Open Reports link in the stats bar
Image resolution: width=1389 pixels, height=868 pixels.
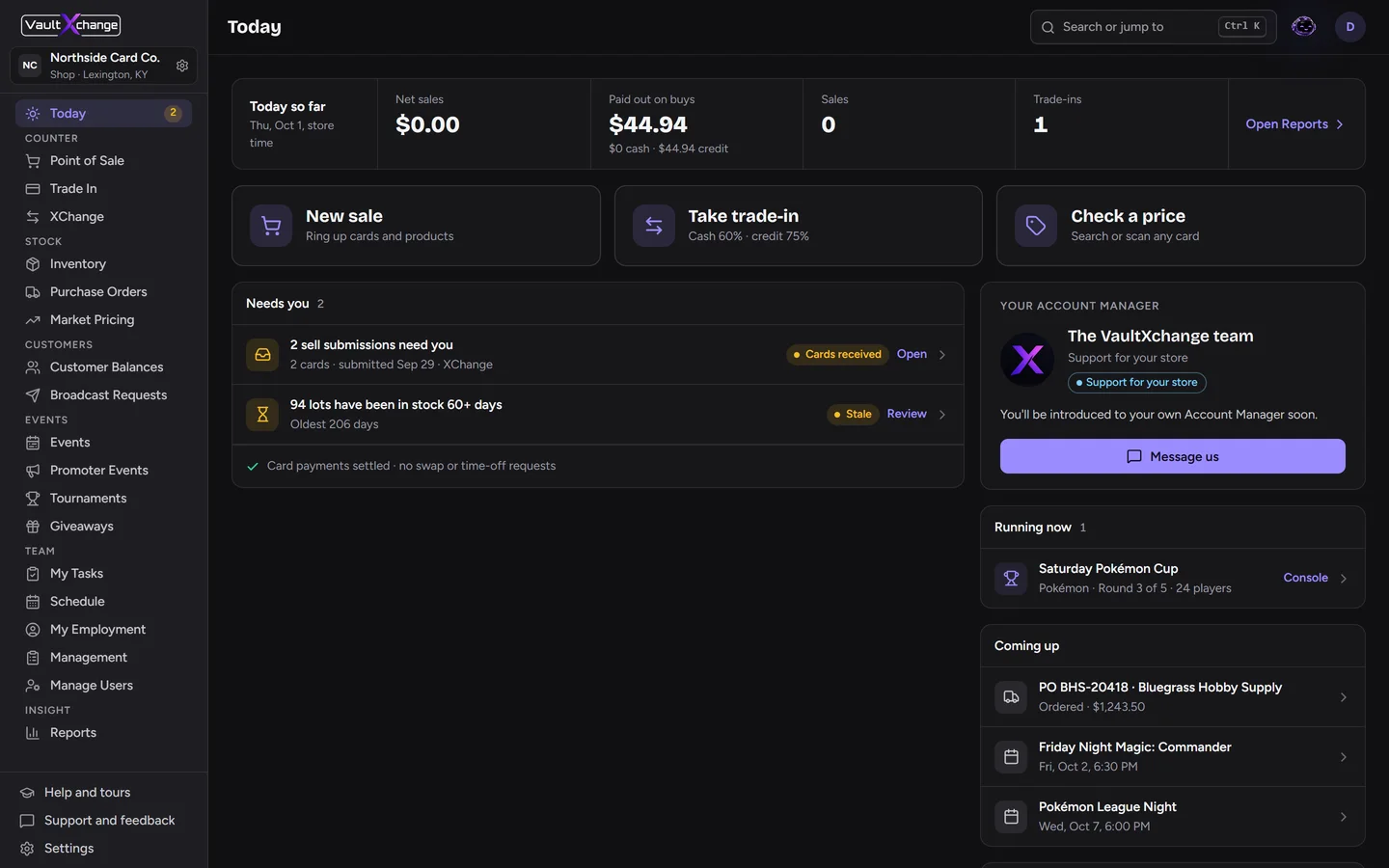coord(1294,124)
